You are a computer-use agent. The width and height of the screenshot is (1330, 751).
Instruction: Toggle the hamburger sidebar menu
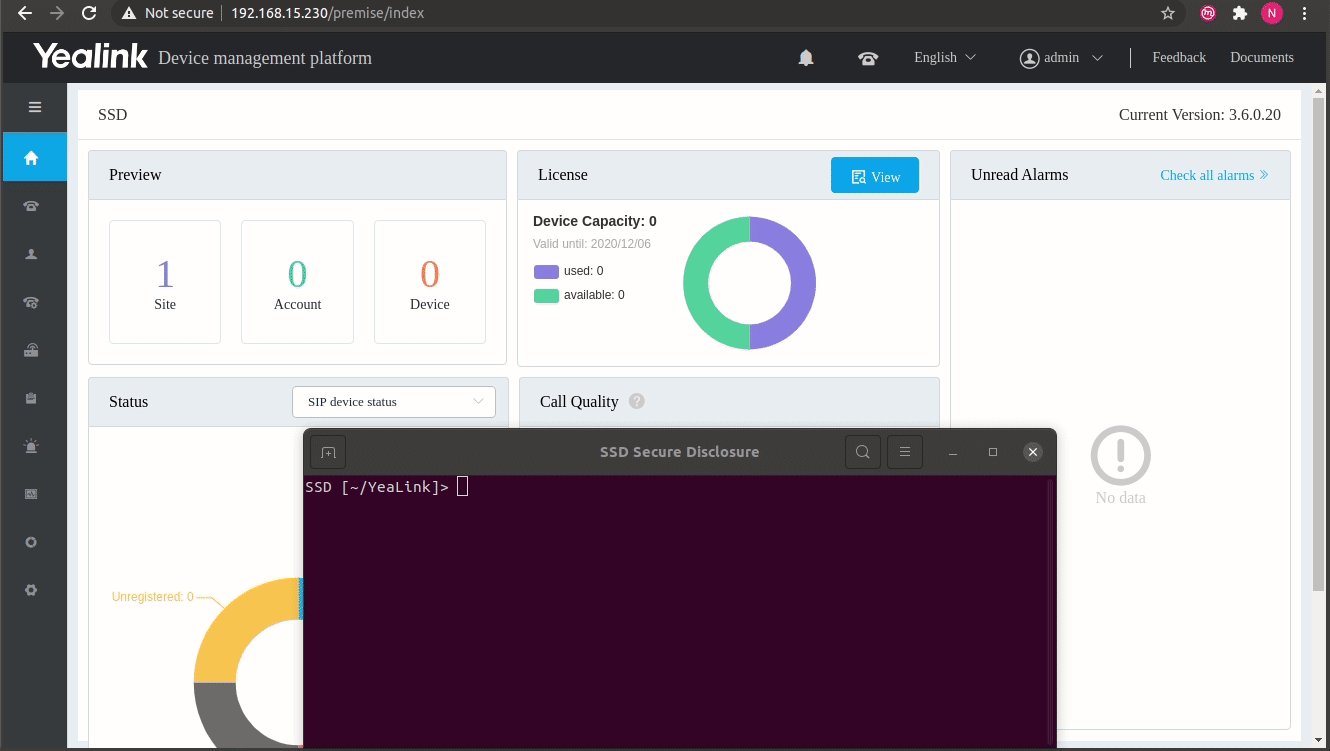tap(35, 107)
